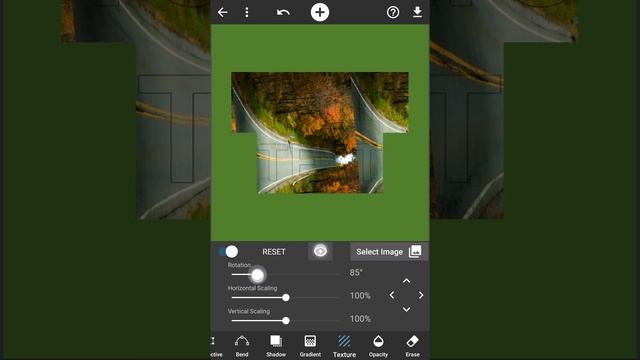Download the finished image
The image size is (640, 360).
point(417,12)
